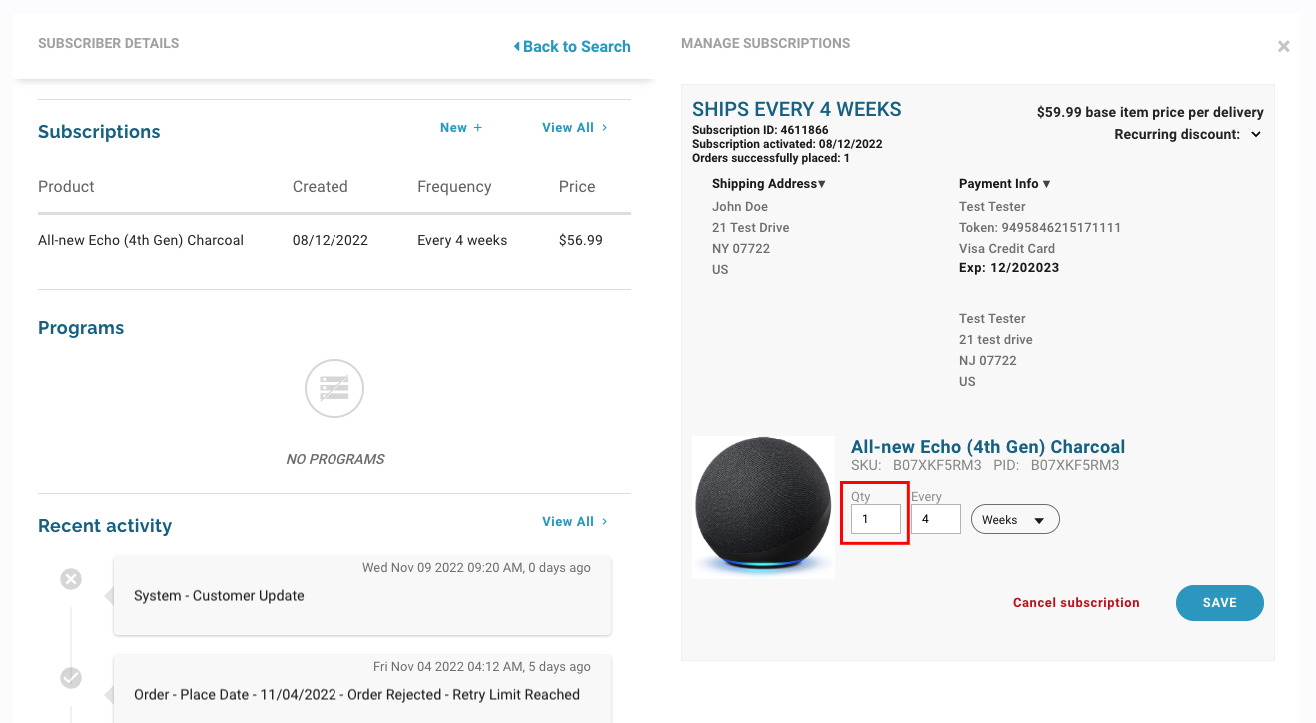Viewport: 1316px width, 723px height.
Task: Click the Qty input field
Action: tap(876, 519)
